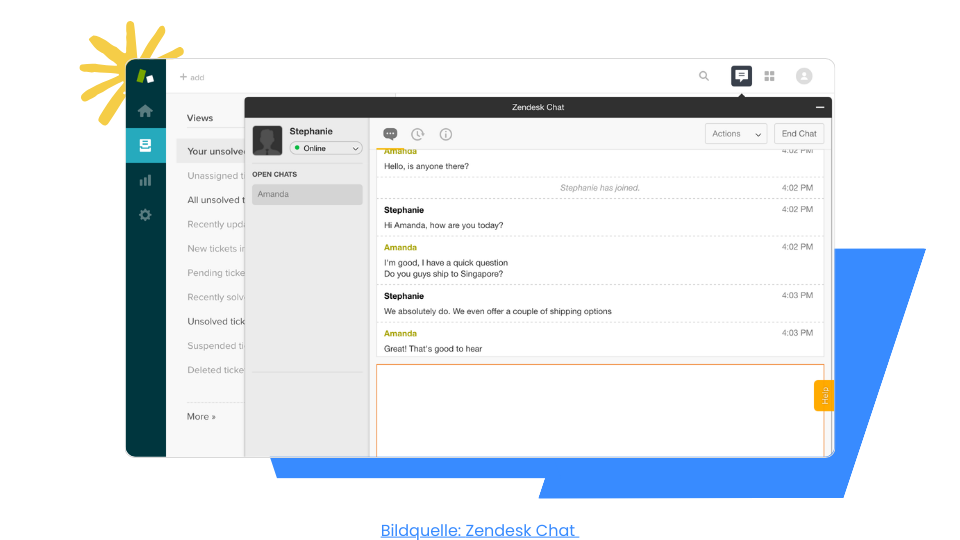Open the Views tickets icon in the sidebar
The width and height of the screenshot is (960, 540).
[x=145, y=145]
